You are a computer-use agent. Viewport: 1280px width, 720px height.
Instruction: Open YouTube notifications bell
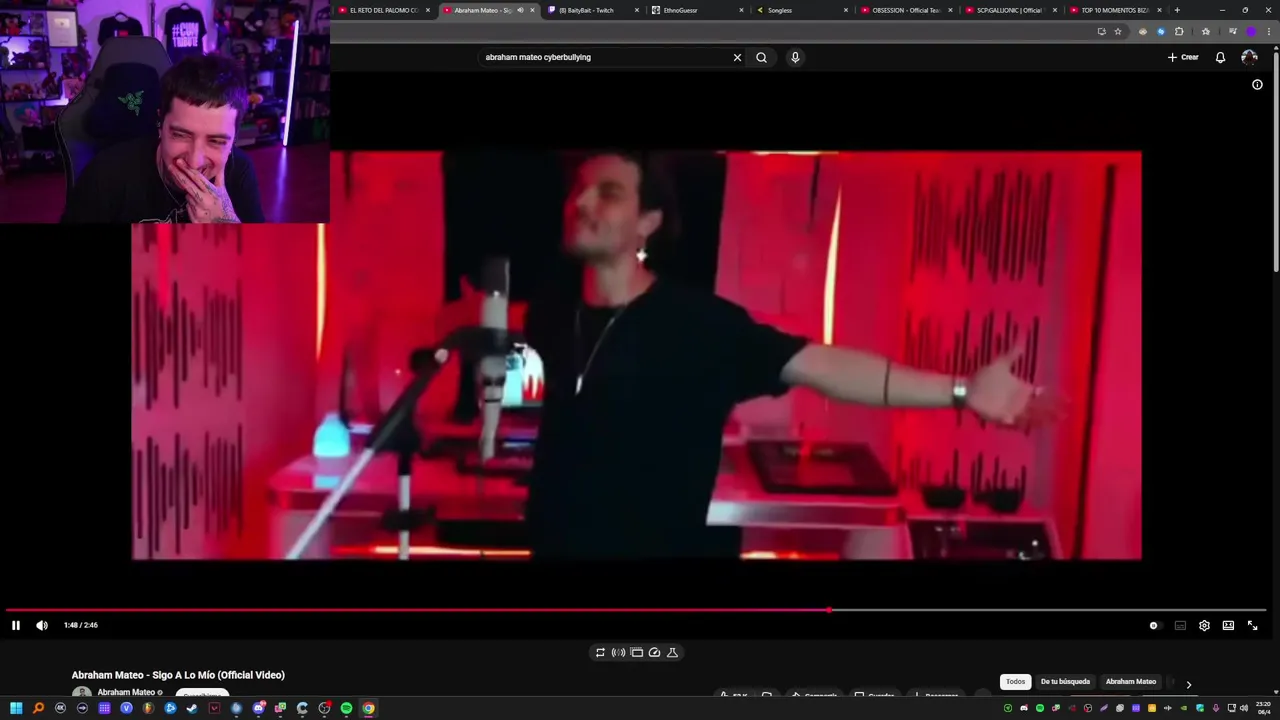coord(1220,57)
